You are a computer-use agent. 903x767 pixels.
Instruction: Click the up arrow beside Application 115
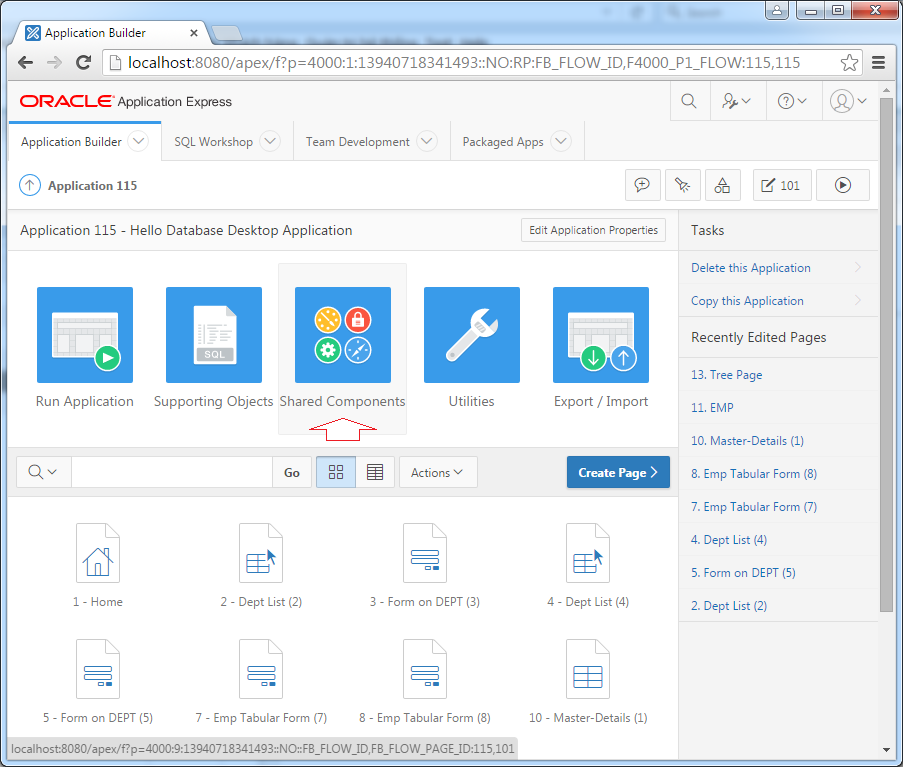point(30,185)
